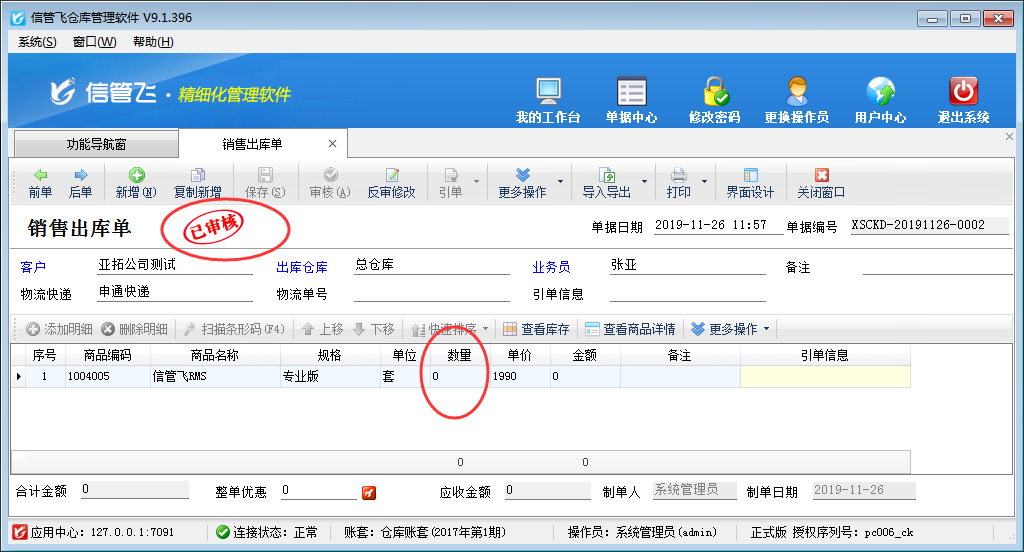
Task: Click 界面设计 layout design icon
Action: pyautogui.click(x=750, y=175)
